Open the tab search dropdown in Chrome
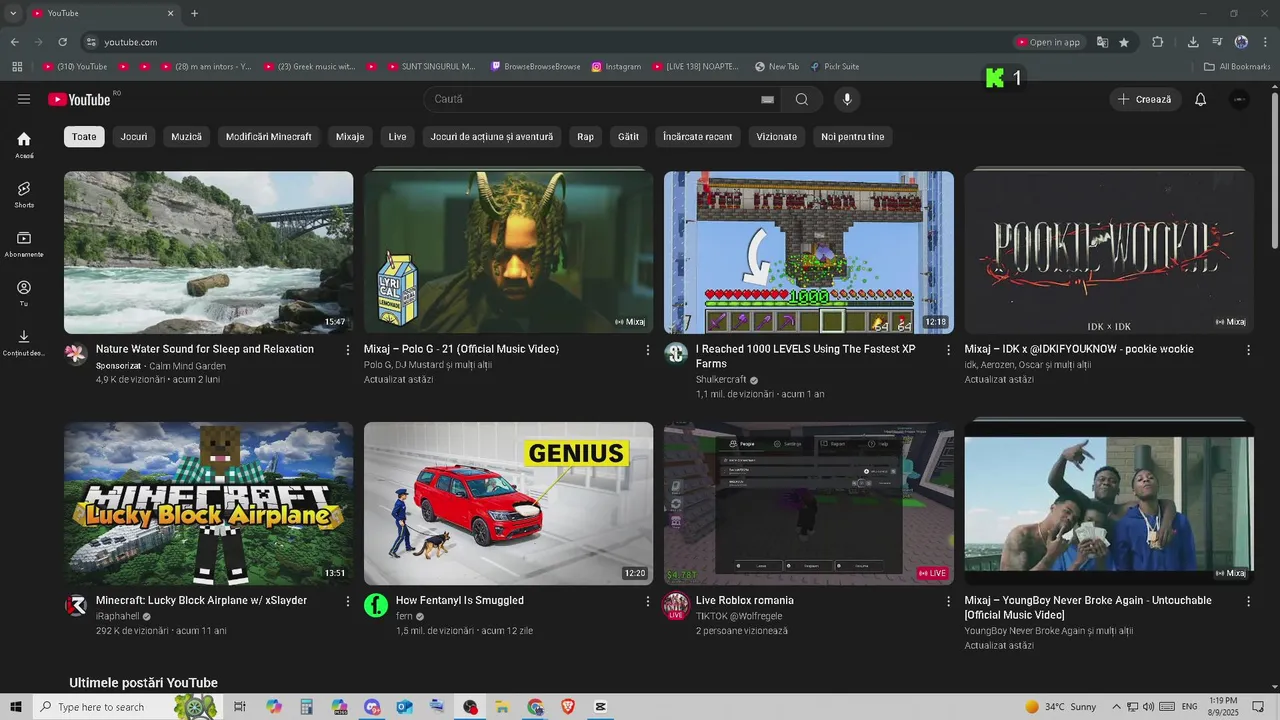The image size is (1280, 720). pyautogui.click(x=13, y=13)
